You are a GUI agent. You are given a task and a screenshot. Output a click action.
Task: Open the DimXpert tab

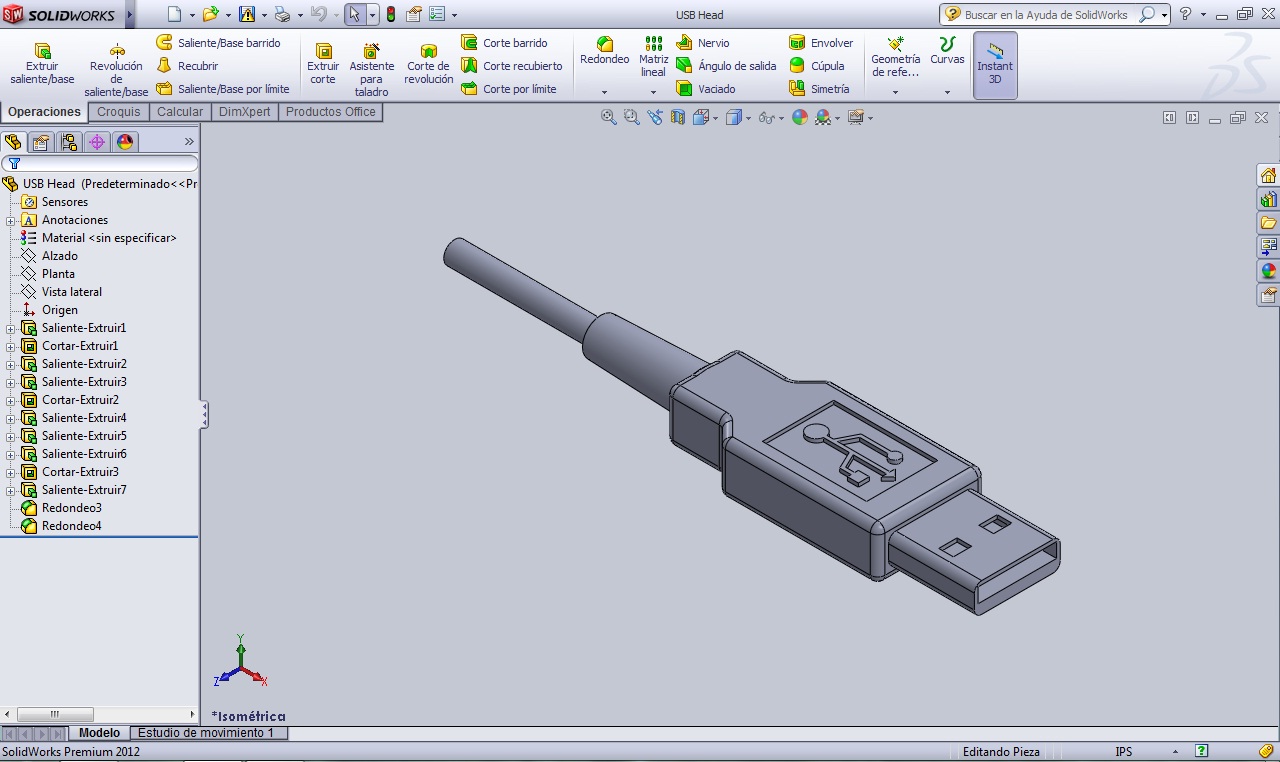[245, 112]
